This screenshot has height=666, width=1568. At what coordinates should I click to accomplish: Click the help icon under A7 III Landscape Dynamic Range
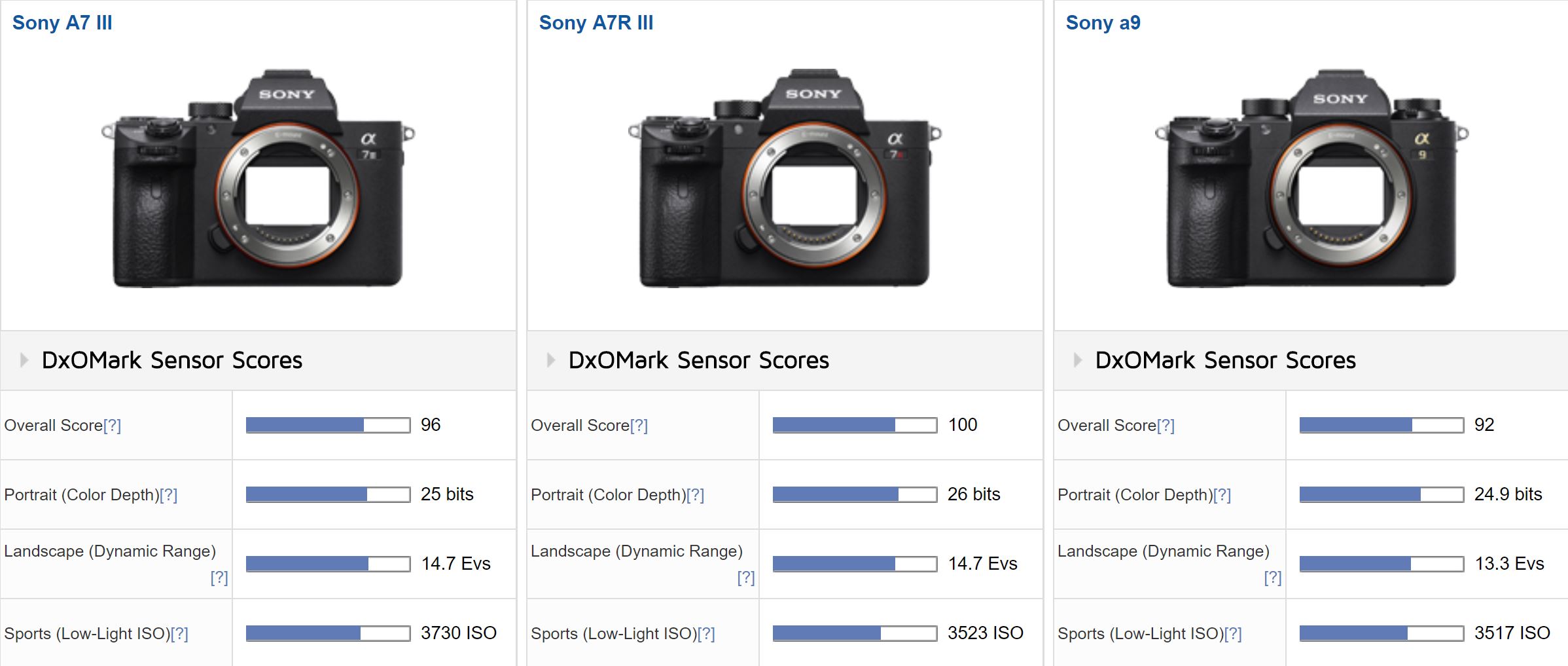219,578
